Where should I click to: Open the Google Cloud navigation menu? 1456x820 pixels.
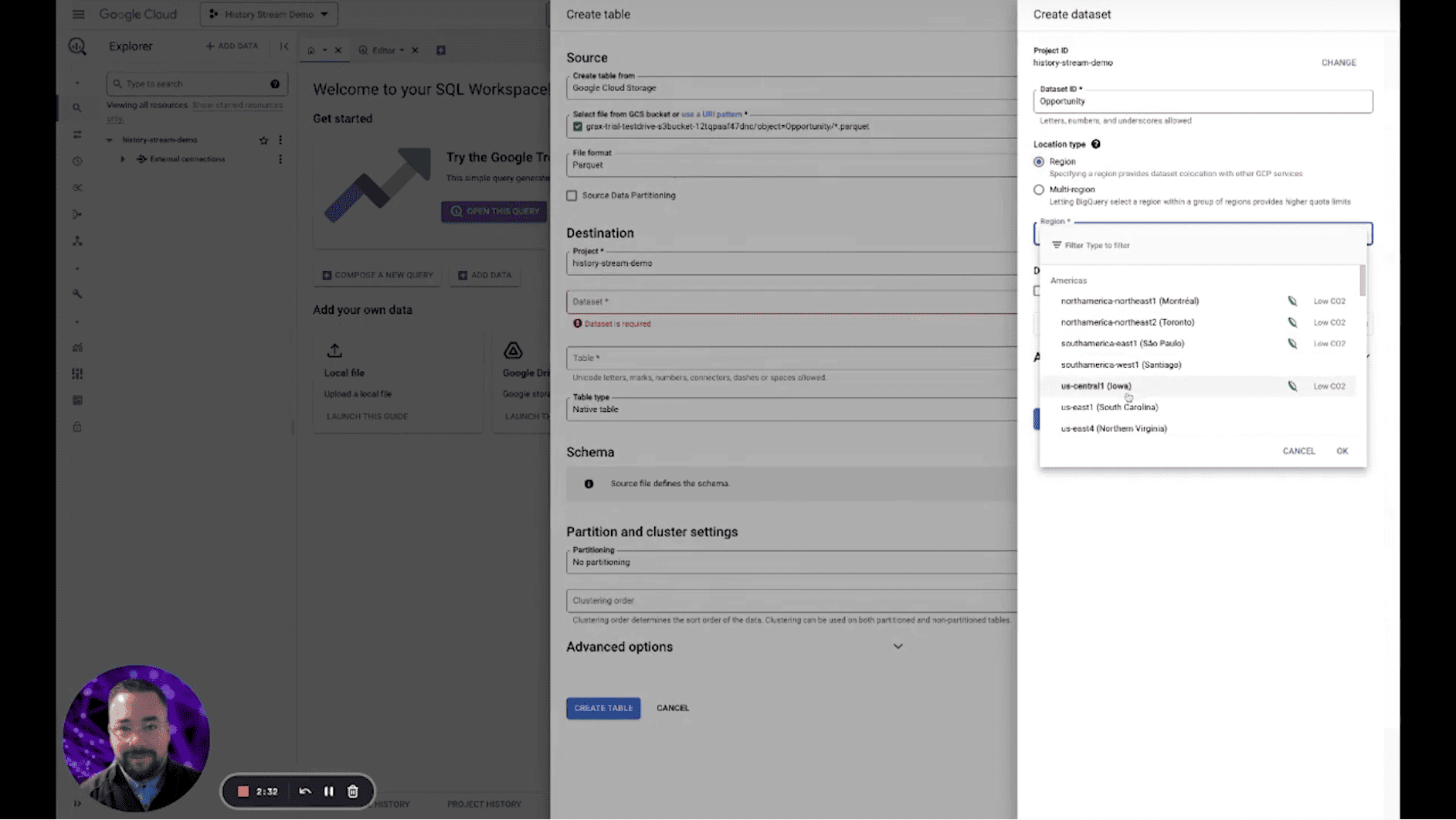pos(76,14)
